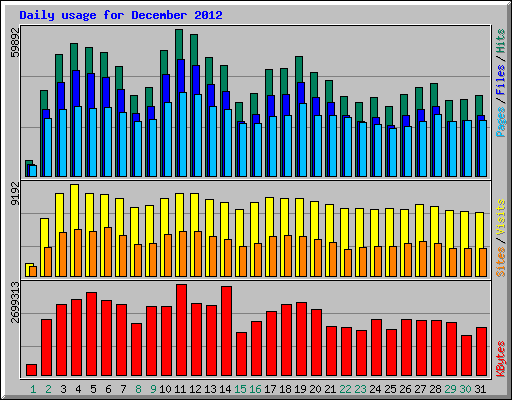Click the cyan pages bar for day 1

coord(33,171)
